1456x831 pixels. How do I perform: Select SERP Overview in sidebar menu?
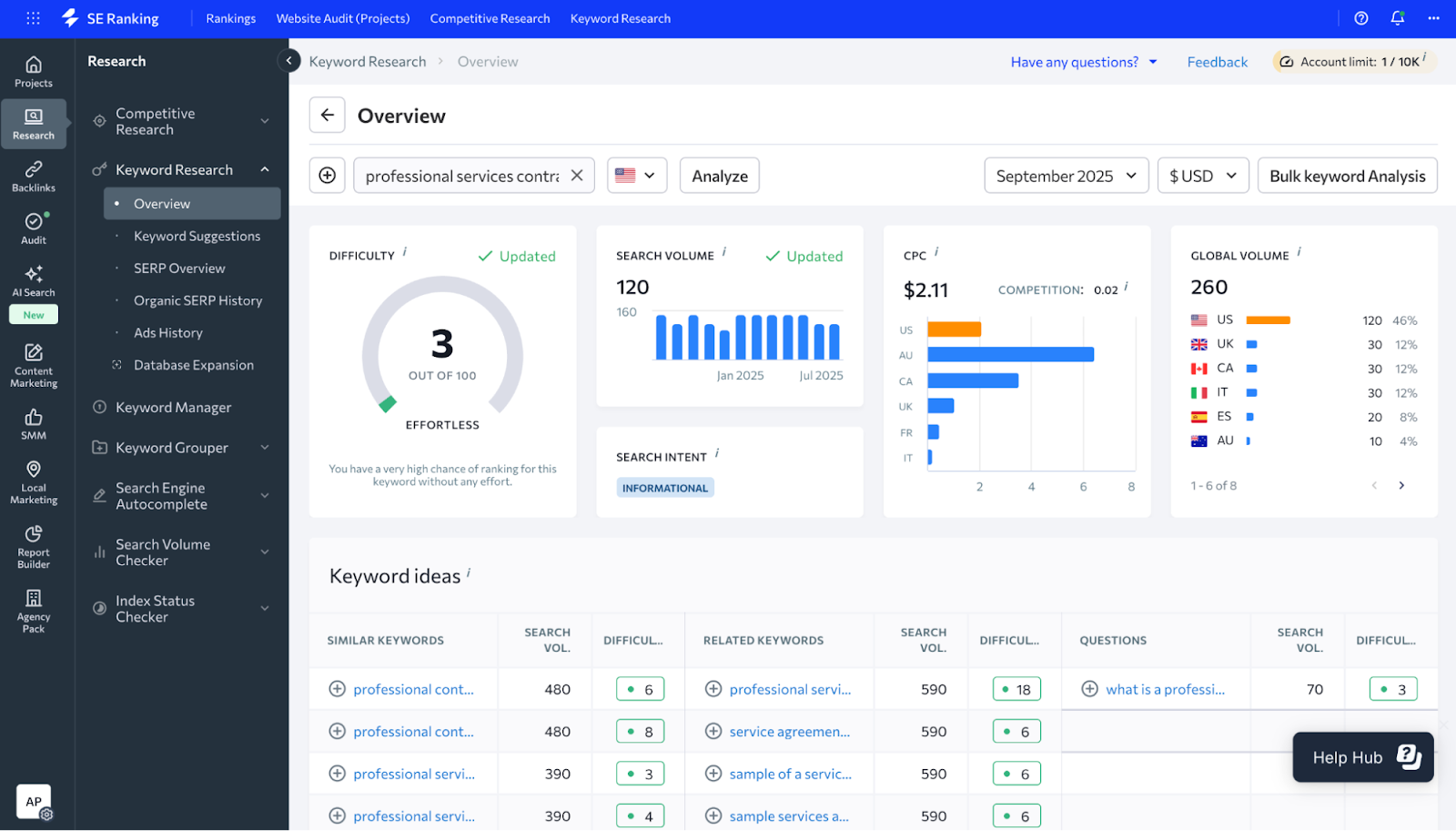click(x=179, y=269)
